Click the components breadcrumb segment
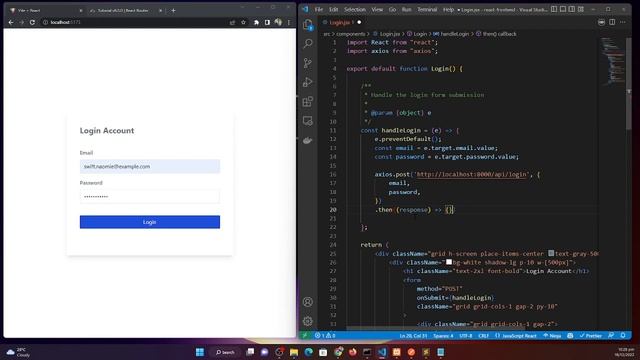 [x=351, y=34]
